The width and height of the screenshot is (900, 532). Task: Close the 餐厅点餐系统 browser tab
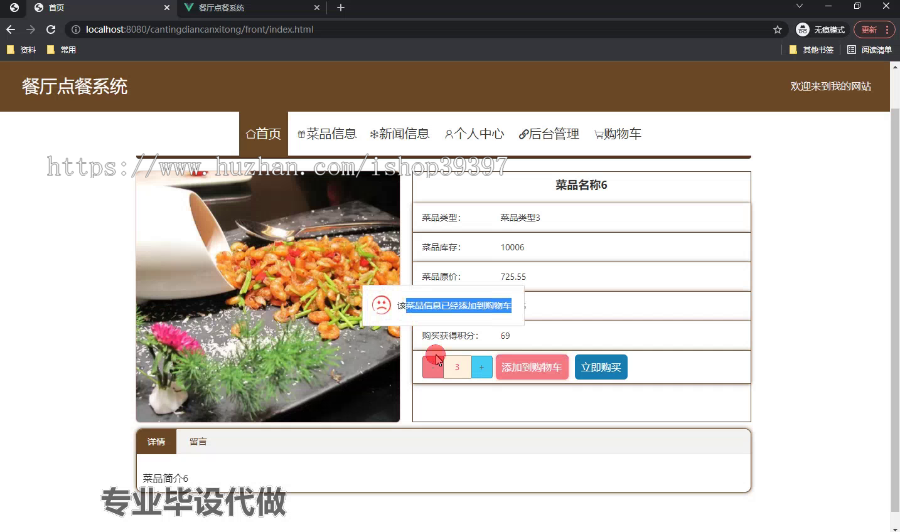coord(317,7)
